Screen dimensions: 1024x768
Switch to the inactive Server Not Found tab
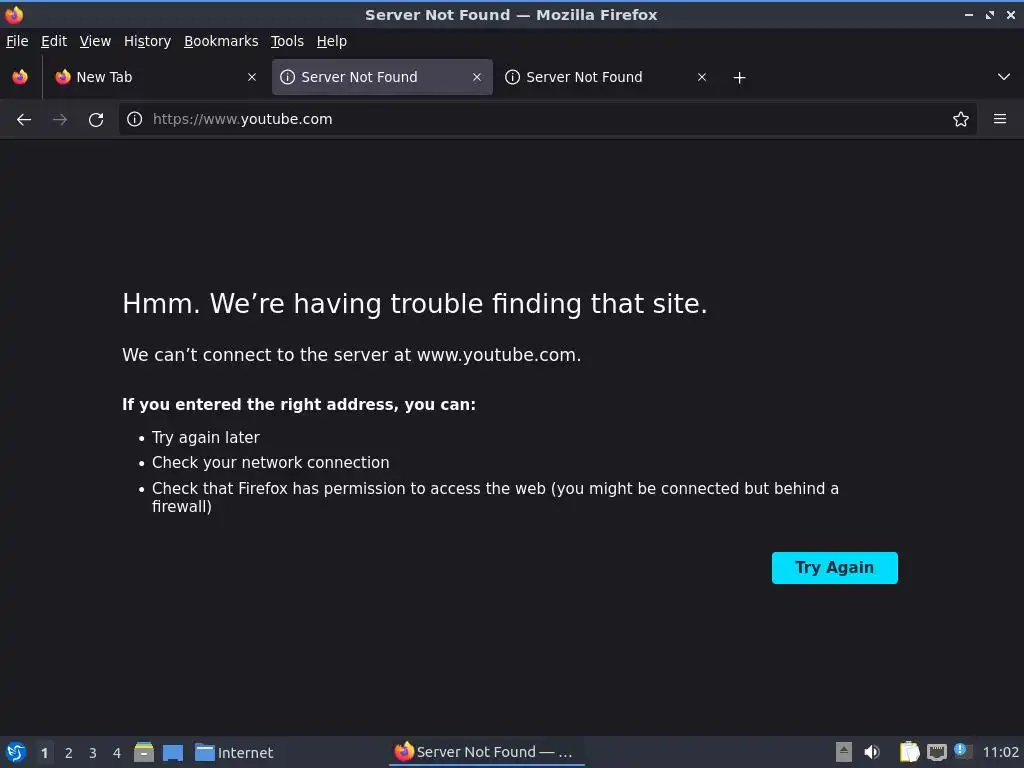607,77
